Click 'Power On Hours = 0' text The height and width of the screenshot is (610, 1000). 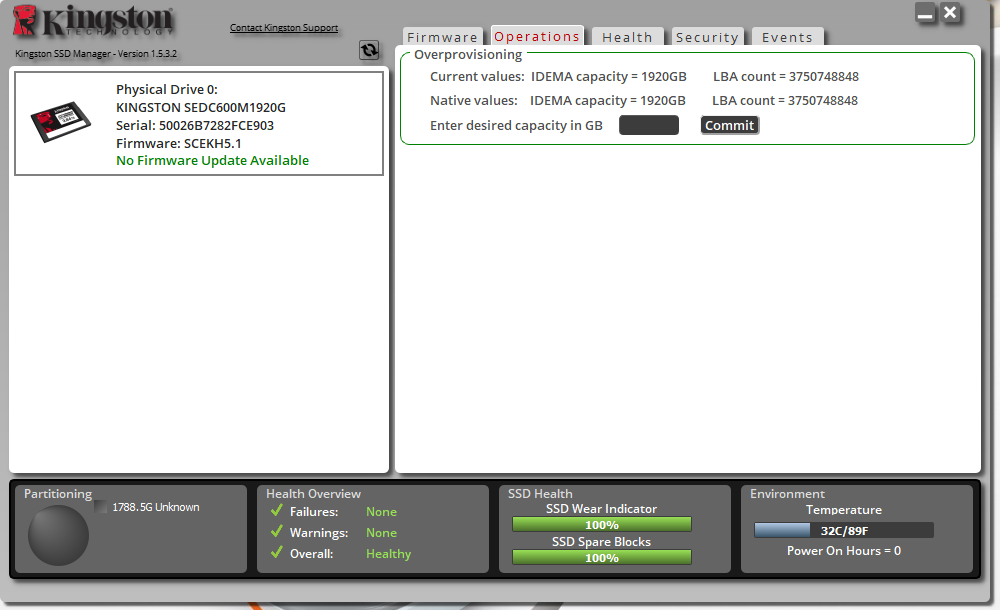click(x=844, y=551)
